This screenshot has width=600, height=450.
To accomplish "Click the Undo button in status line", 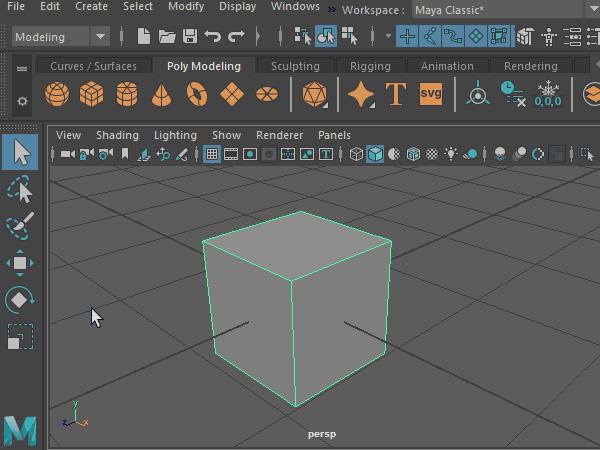I will [212, 37].
